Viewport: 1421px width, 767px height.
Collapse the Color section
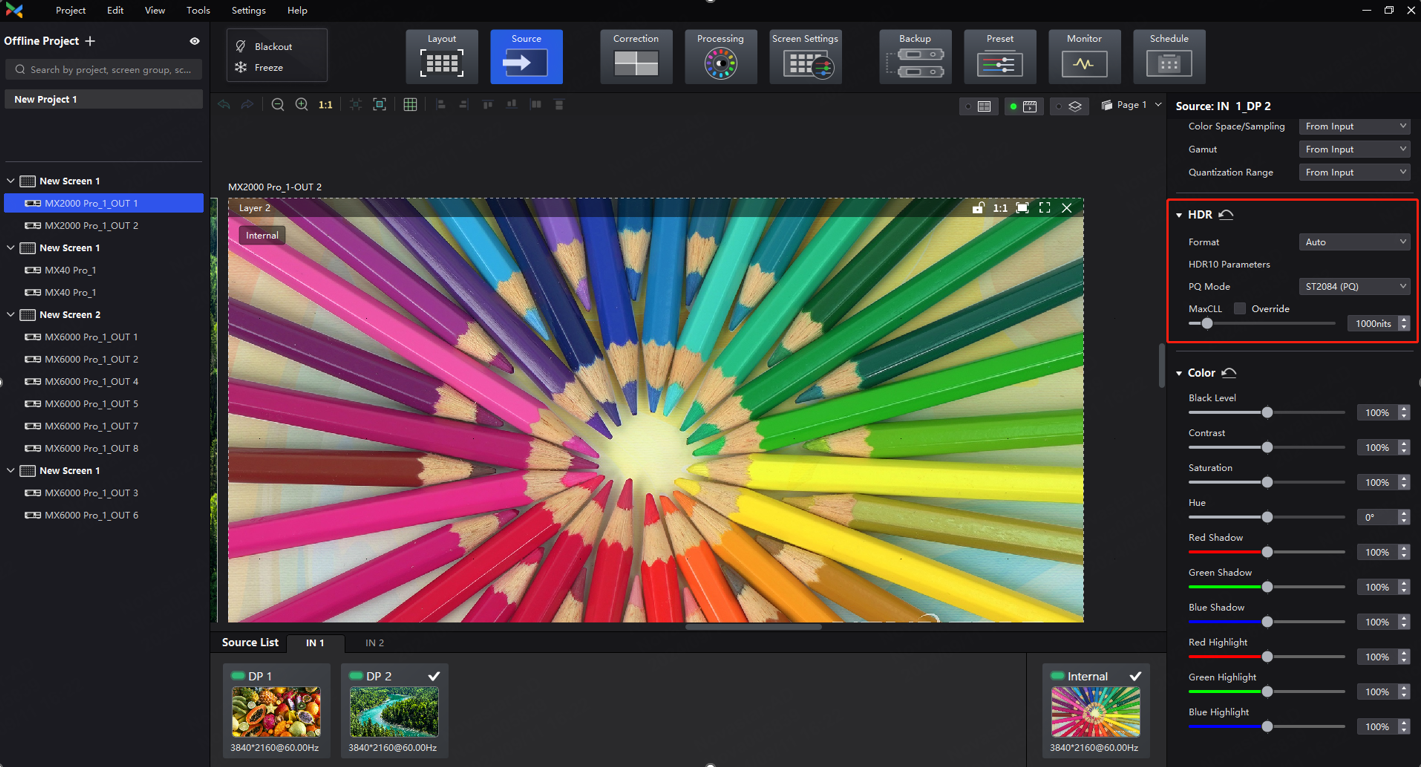1179,373
